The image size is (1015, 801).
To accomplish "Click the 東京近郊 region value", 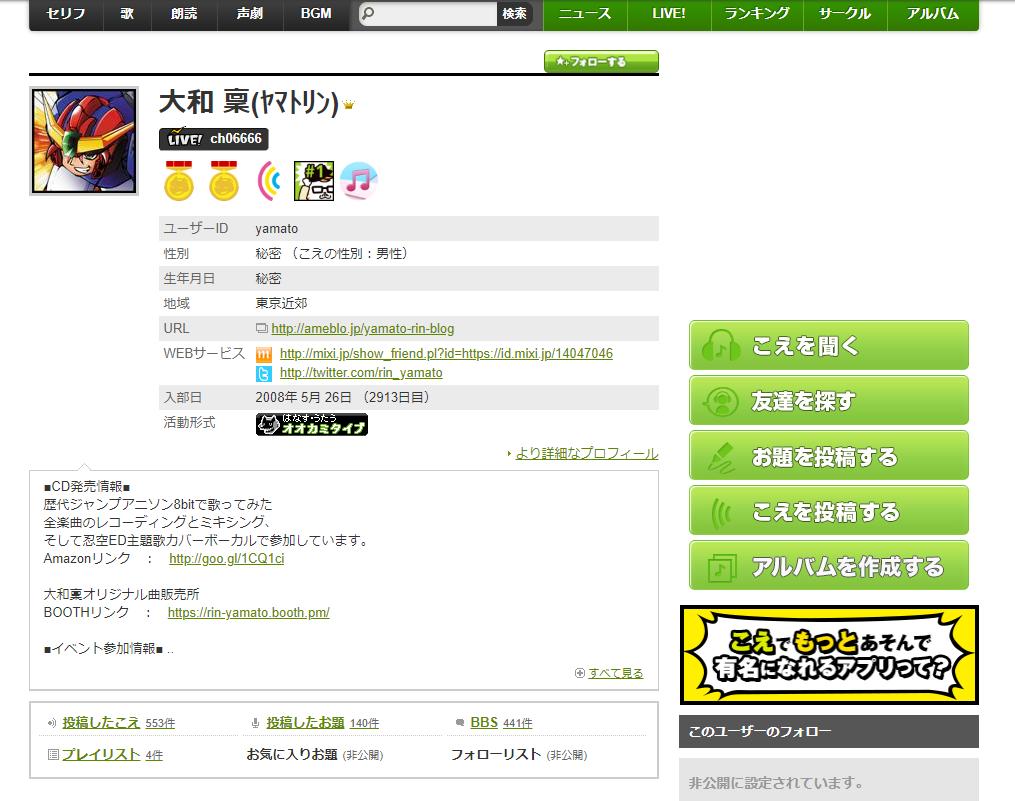I will click(x=281, y=303).
